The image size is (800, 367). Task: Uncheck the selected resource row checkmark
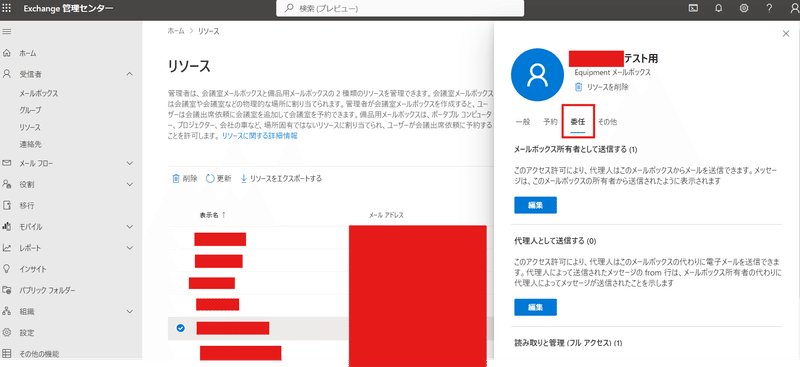(x=180, y=328)
